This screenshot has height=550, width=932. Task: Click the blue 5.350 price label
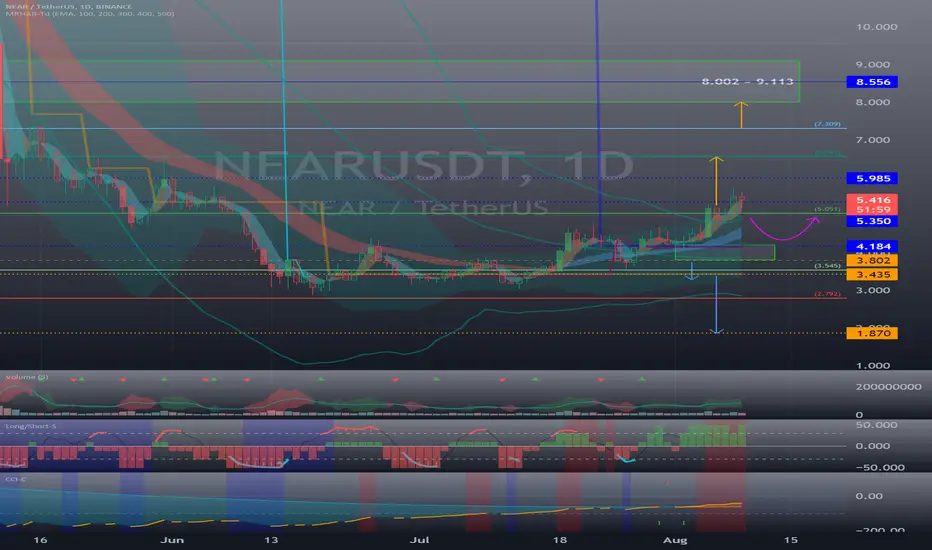872,221
